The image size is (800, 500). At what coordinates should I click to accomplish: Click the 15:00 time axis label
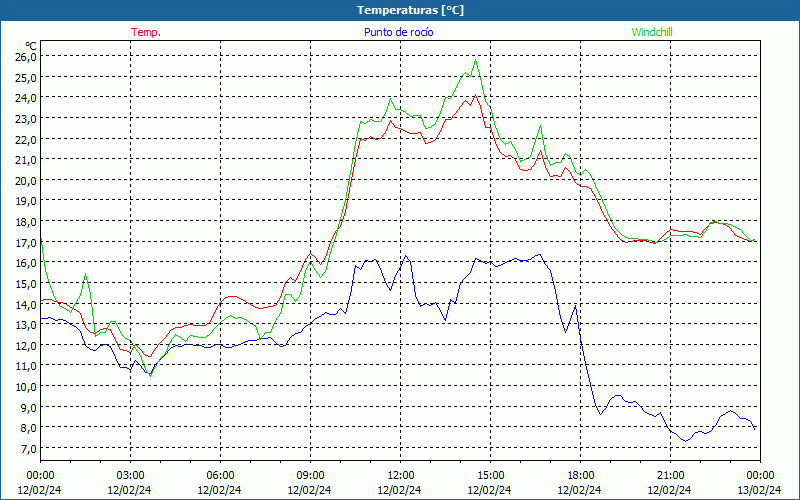click(490, 476)
